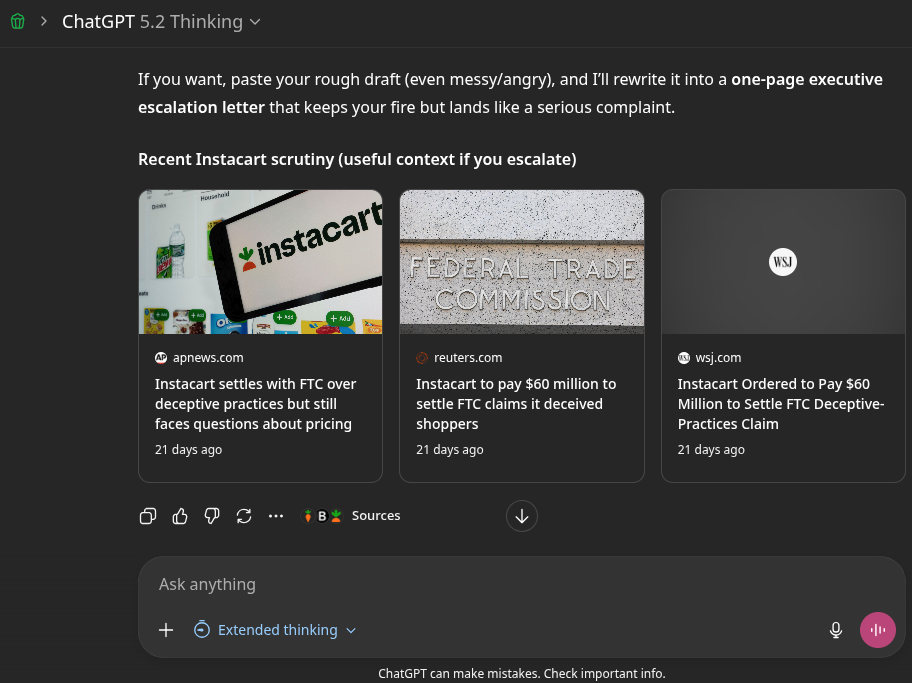Viewport: 912px width, 683px height.
Task: Click the thumbs down icon
Action: click(x=212, y=516)
